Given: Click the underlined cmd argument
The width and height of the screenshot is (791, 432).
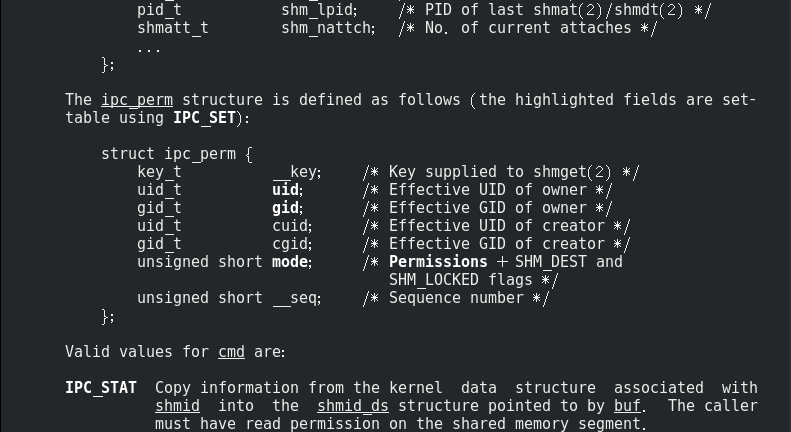Looking at the screenshot, I should 231,352.
